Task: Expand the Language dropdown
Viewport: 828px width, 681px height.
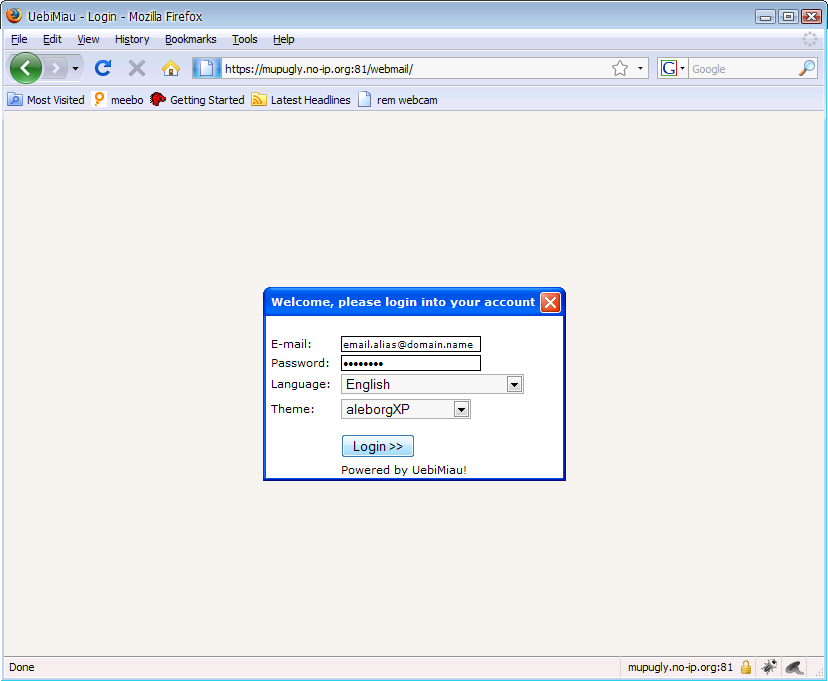Action: (514, 384)
